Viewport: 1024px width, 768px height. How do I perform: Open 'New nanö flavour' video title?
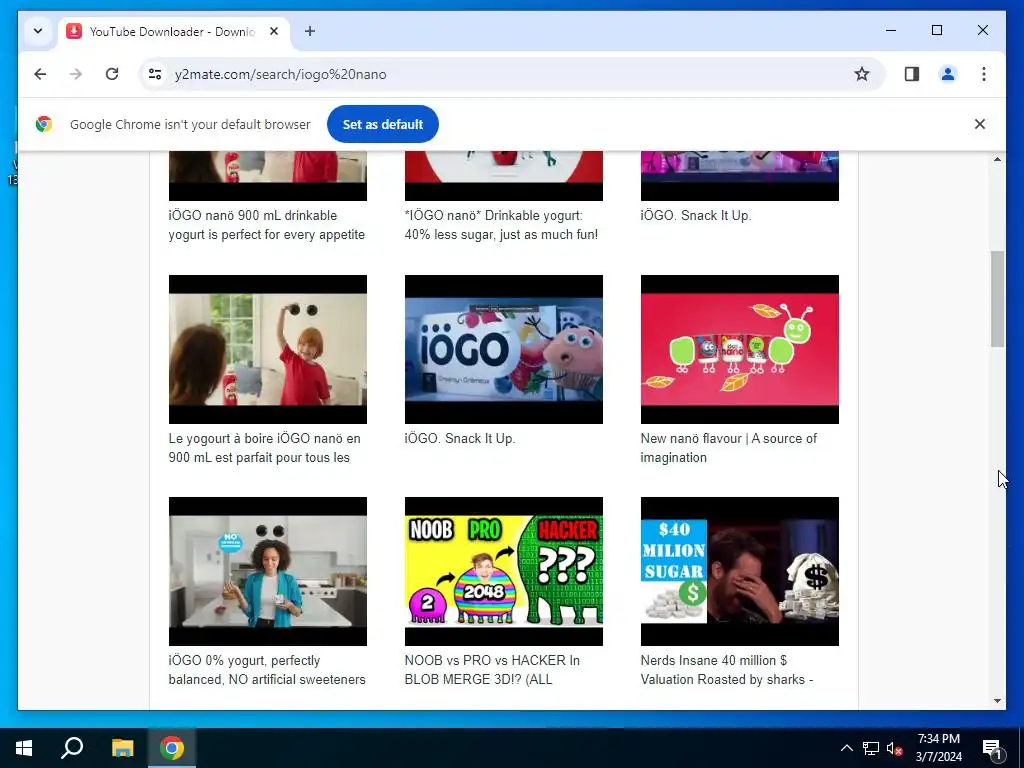coord(728,448)
